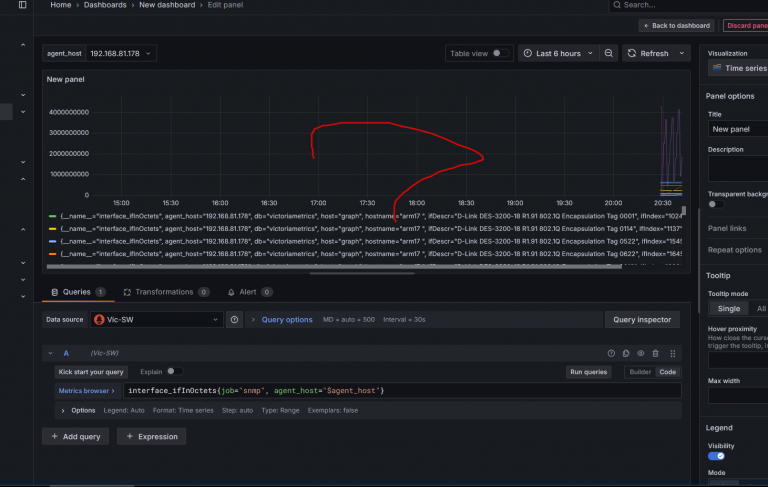Open the Dashboards breadcrumb
Viewport: 768px width, 487px height.
105,5
